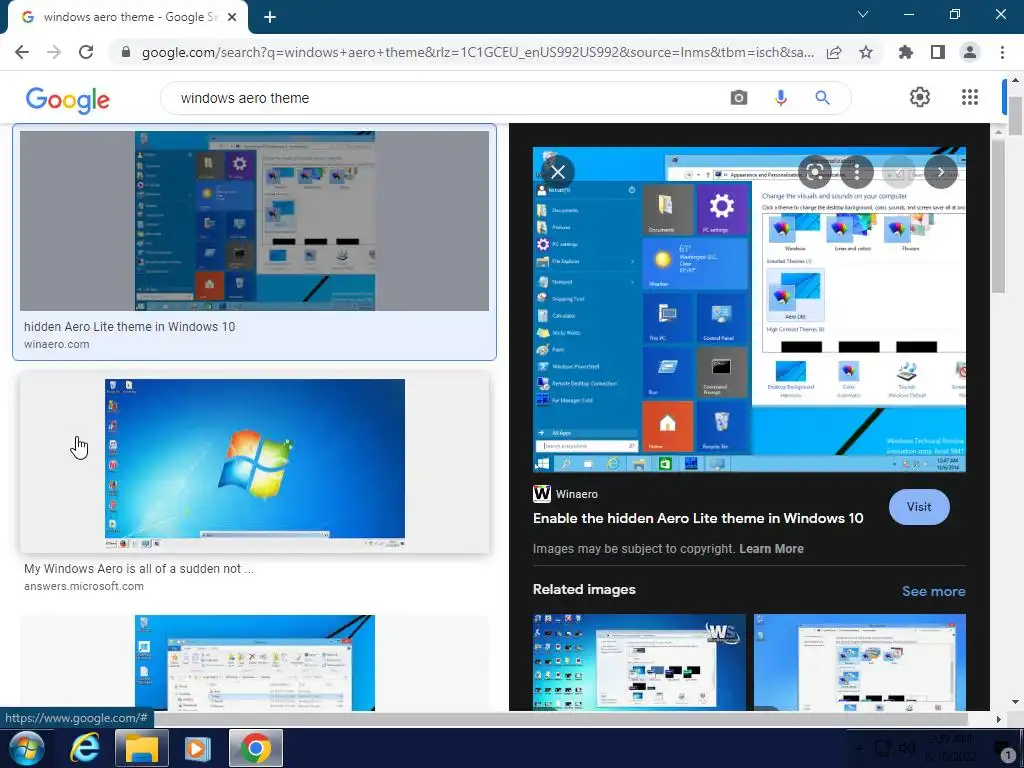
Task: Start voice search with the microphone
Action: pos(780,98)
